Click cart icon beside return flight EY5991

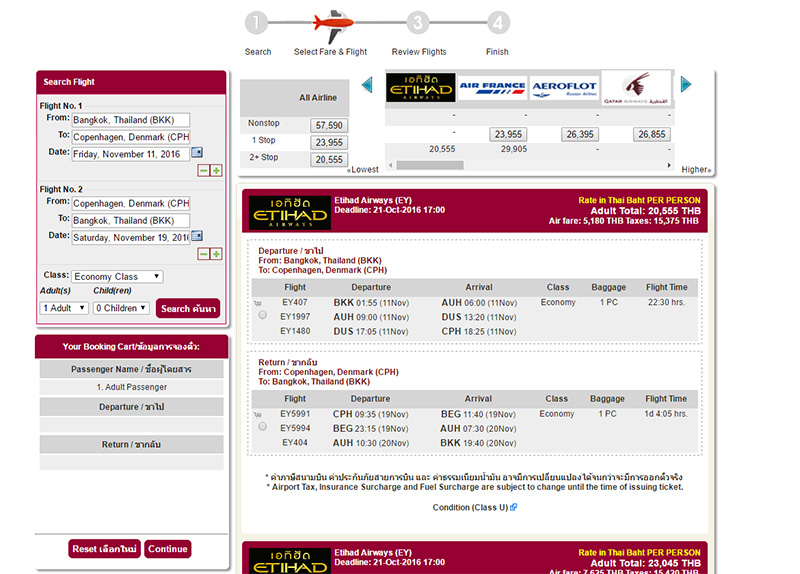258,415
